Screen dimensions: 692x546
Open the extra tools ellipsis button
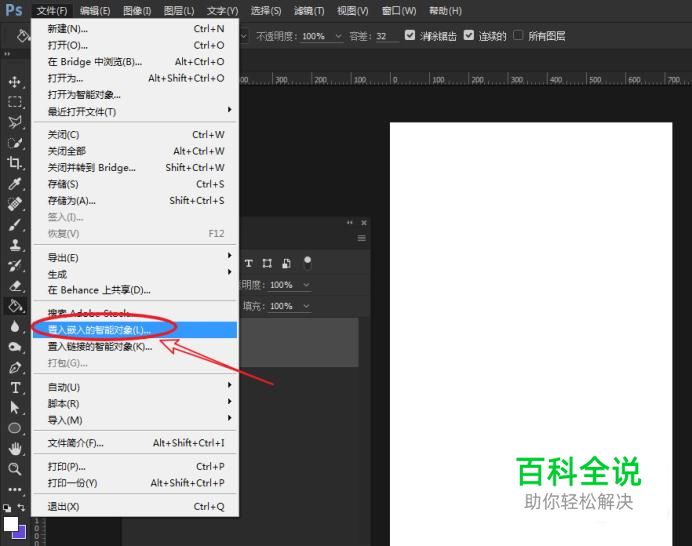pos(15,489)
